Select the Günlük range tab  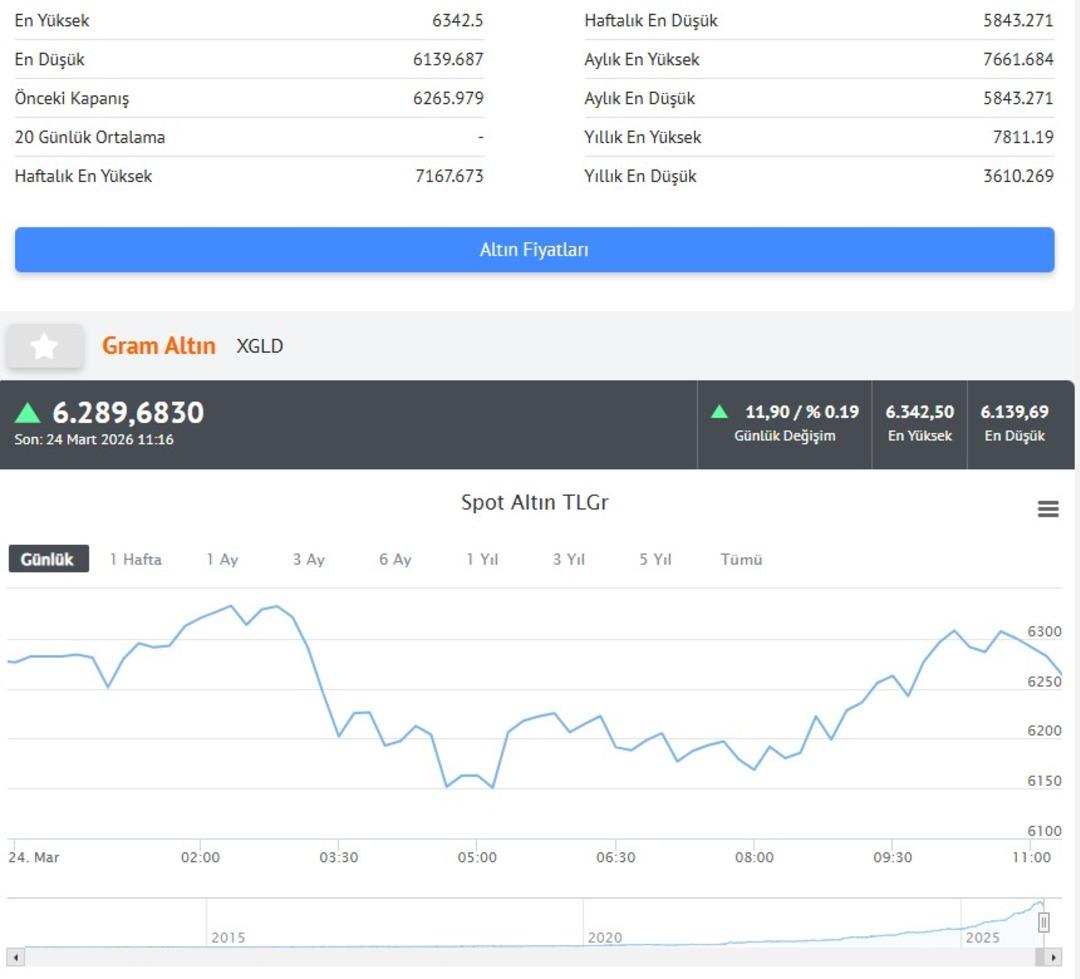tap(48, 559)
